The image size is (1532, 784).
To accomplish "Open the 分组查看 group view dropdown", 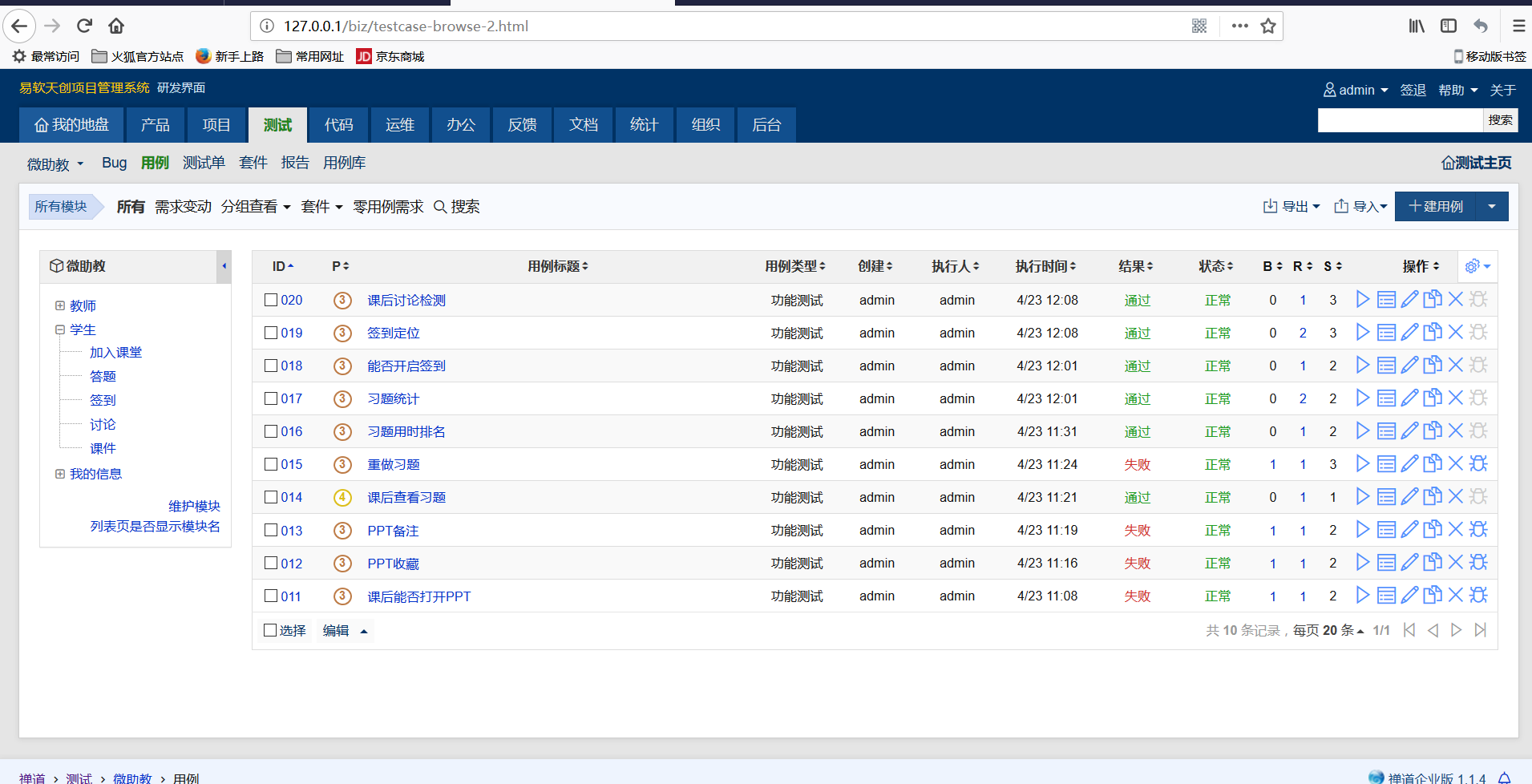I will pyautogui.click(x=255, y=207).
